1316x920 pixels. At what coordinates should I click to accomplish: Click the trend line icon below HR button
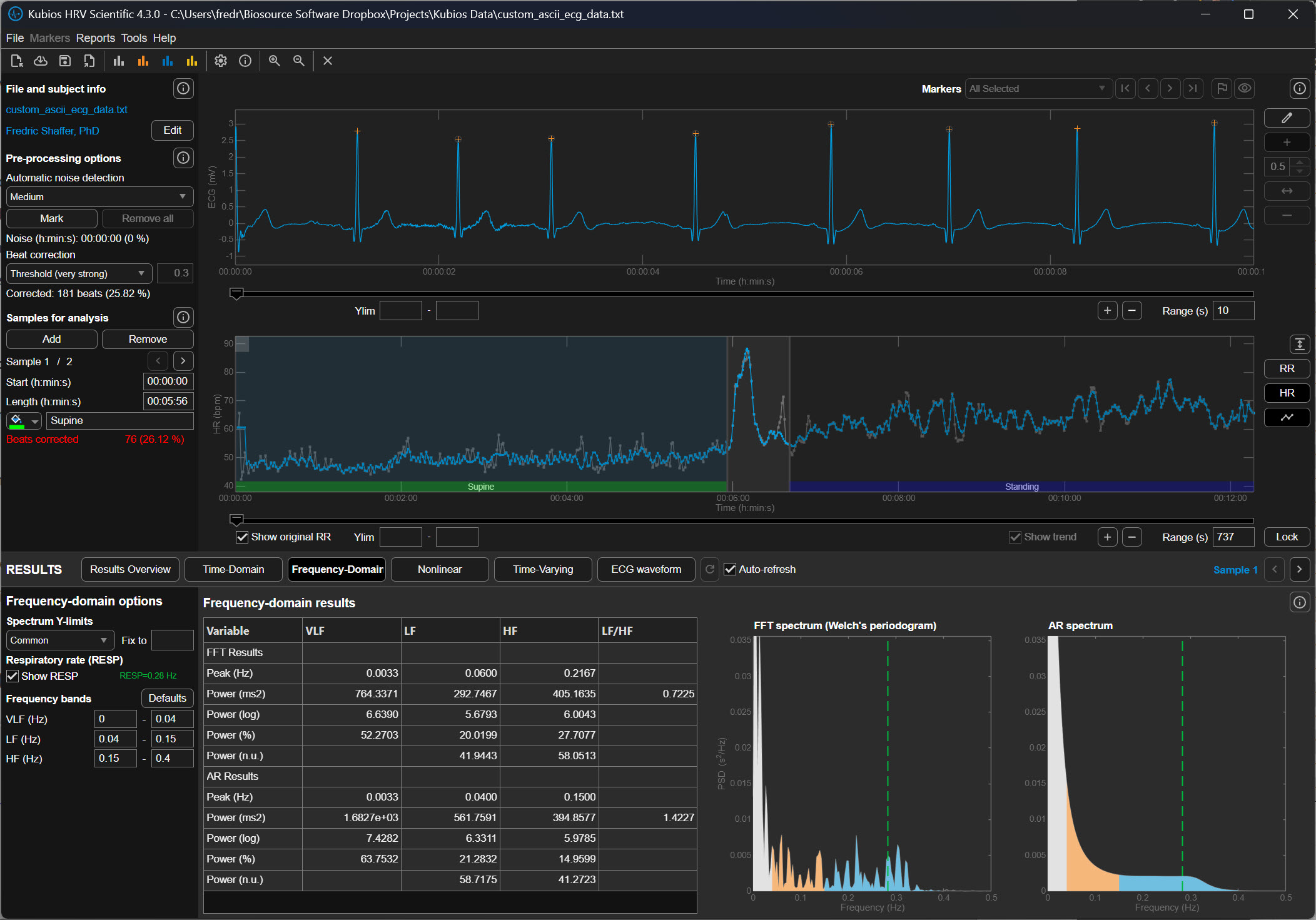[x=1286, y=417]
